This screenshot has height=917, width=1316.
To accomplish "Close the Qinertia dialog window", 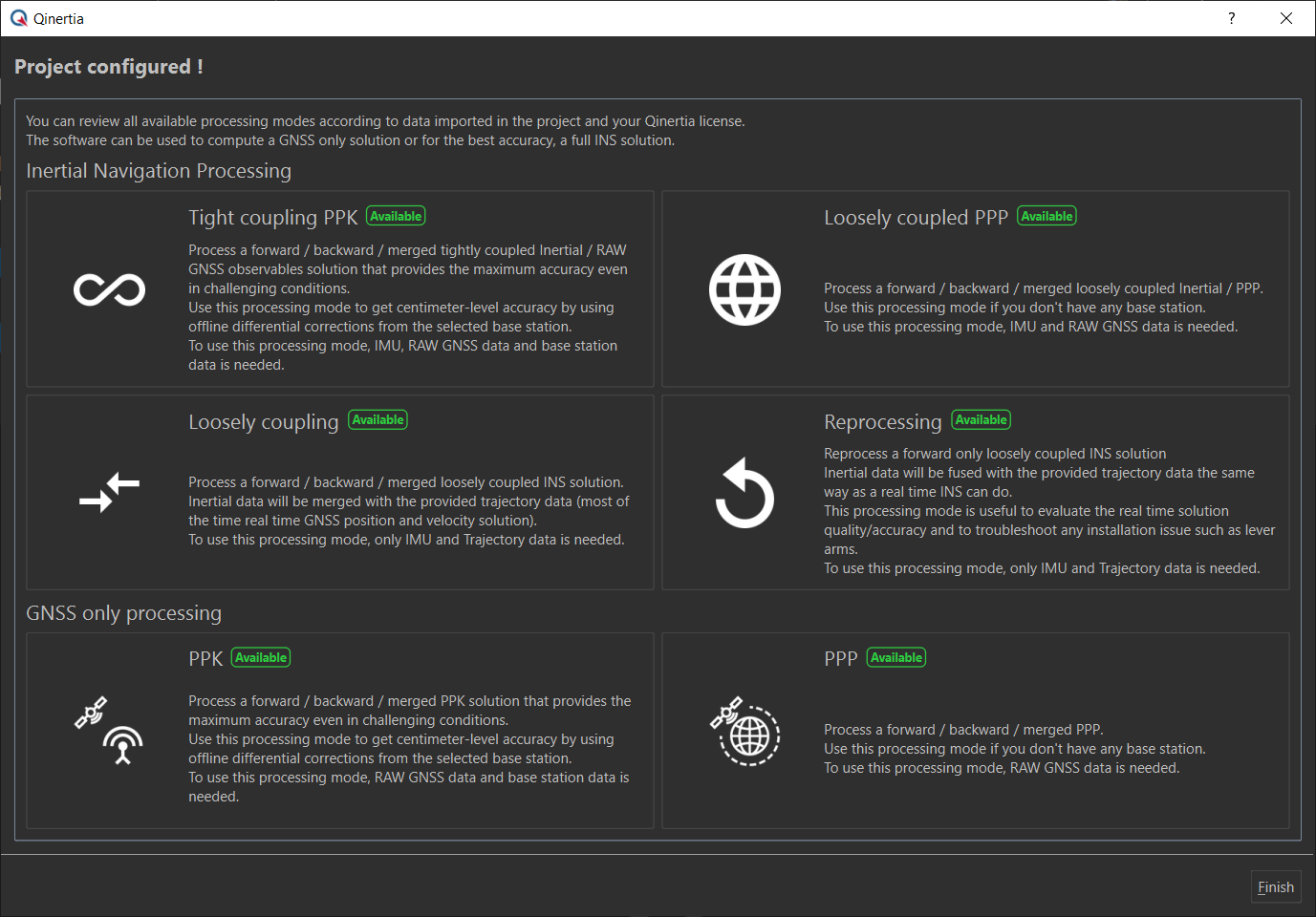I will pos(1286,18).
